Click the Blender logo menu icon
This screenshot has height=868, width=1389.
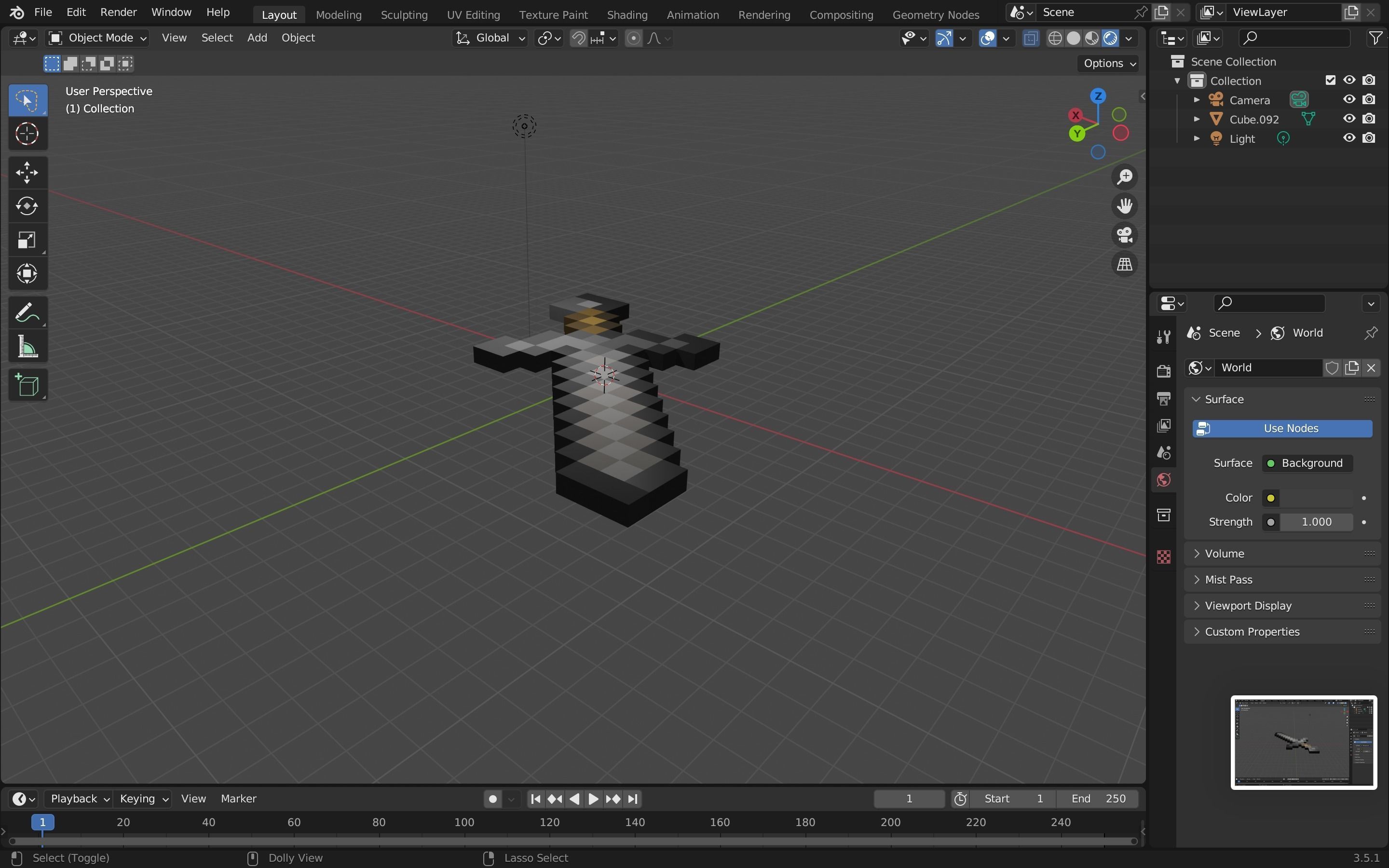pyautogui.click(x=17, y=12)
